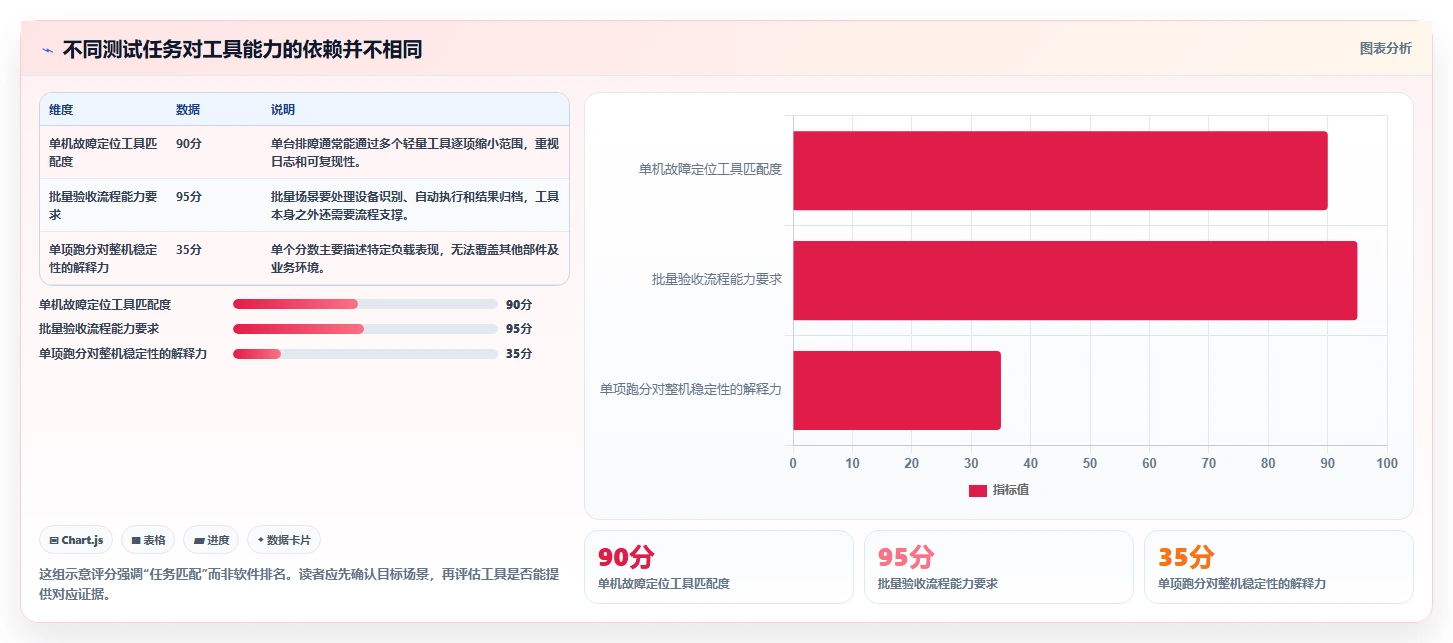Click the description starting 单个分数主要描述
Screen dimensions: 1453x643
point(415,258)
